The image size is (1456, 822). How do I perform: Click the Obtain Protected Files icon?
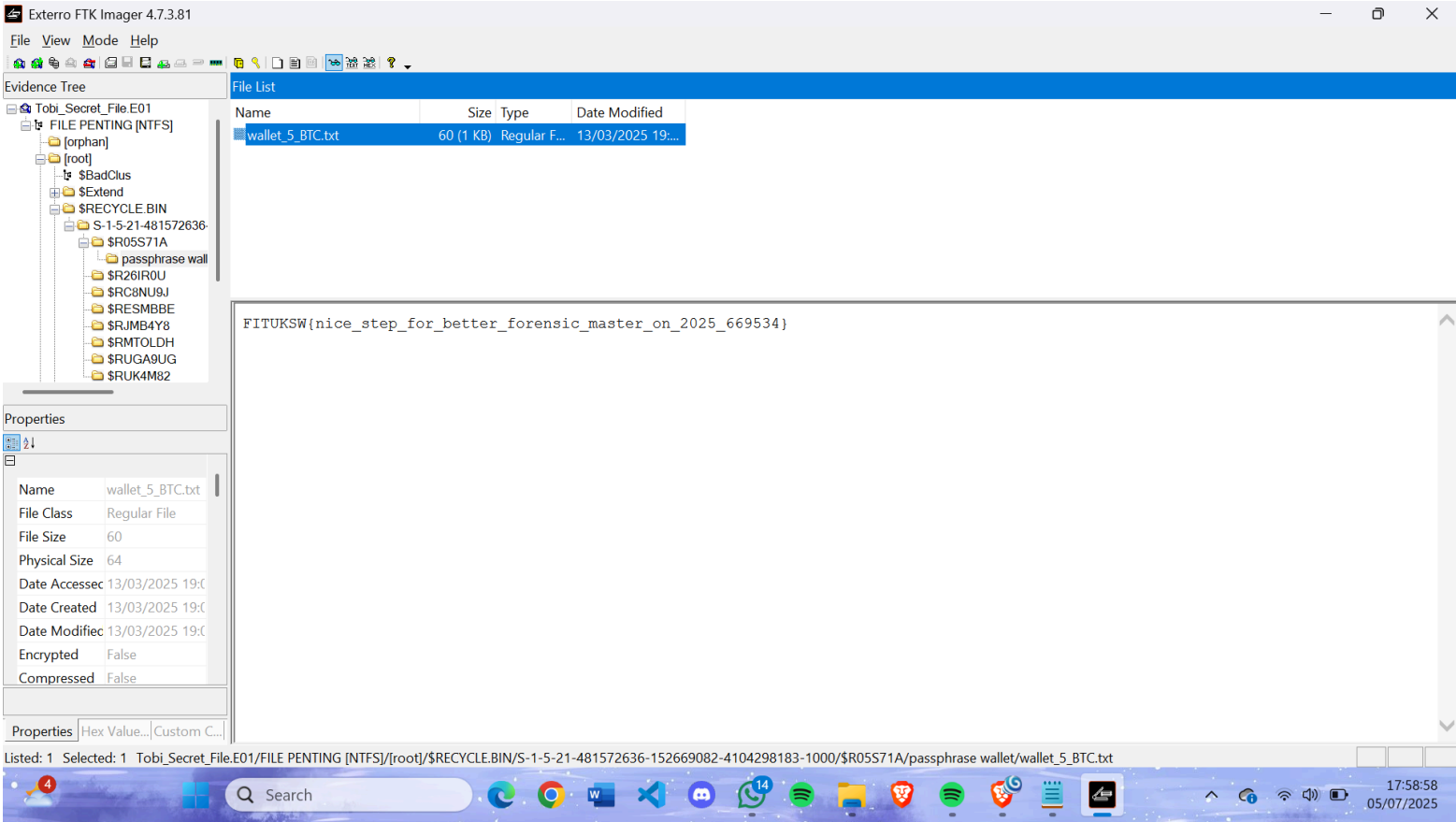click(x=238, y=64)
